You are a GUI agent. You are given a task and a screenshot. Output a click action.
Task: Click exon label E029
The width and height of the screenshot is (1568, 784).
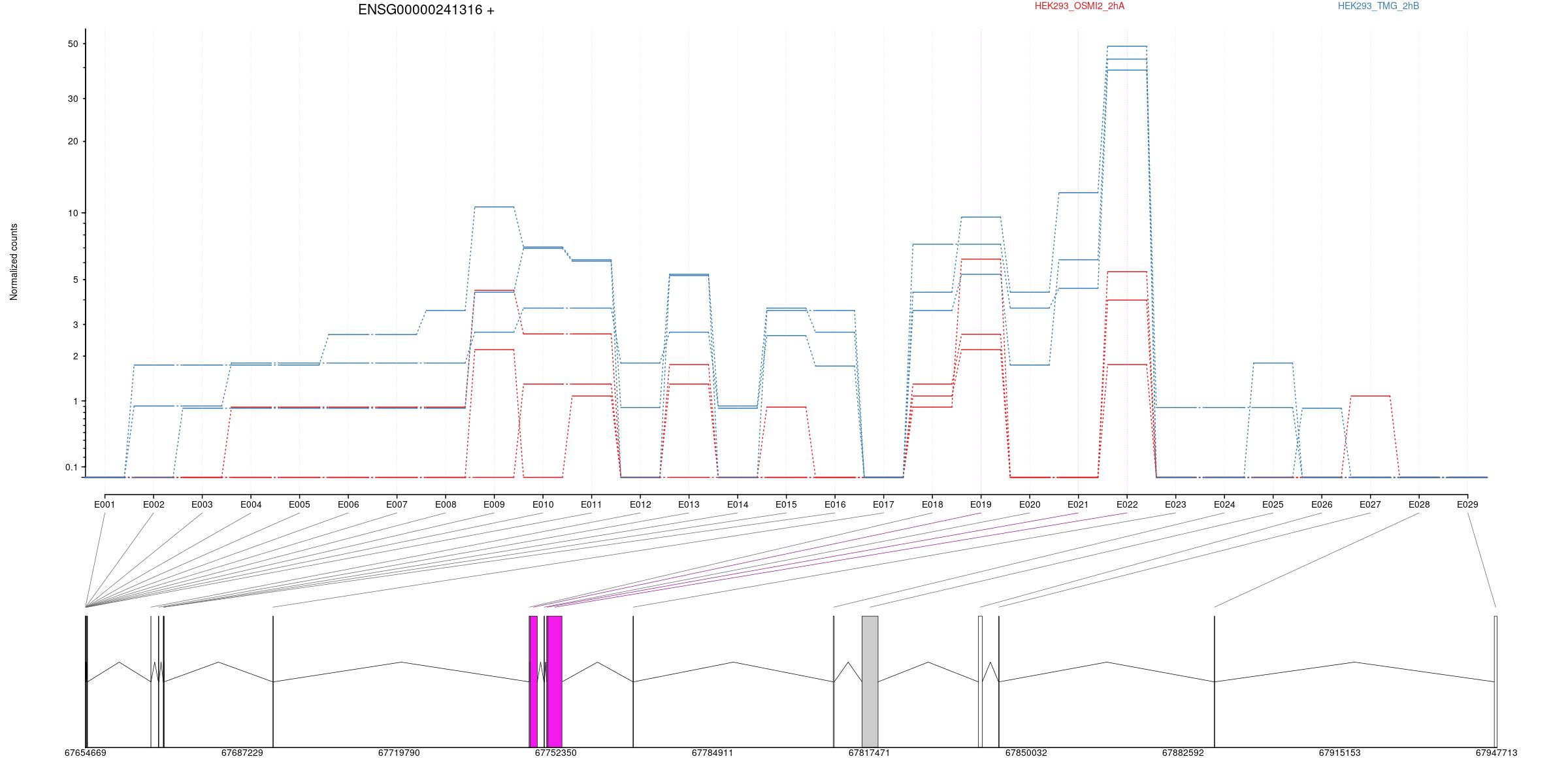(x=1467, y=504)
